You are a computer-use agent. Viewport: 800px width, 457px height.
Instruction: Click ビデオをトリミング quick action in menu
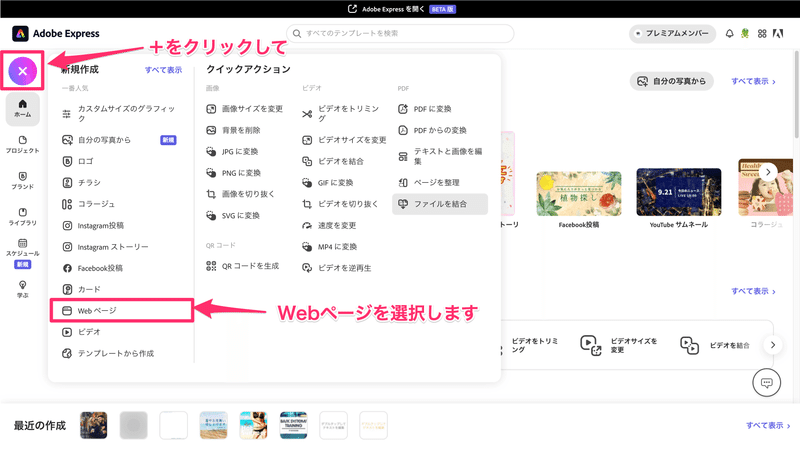(x=341, y=114)
